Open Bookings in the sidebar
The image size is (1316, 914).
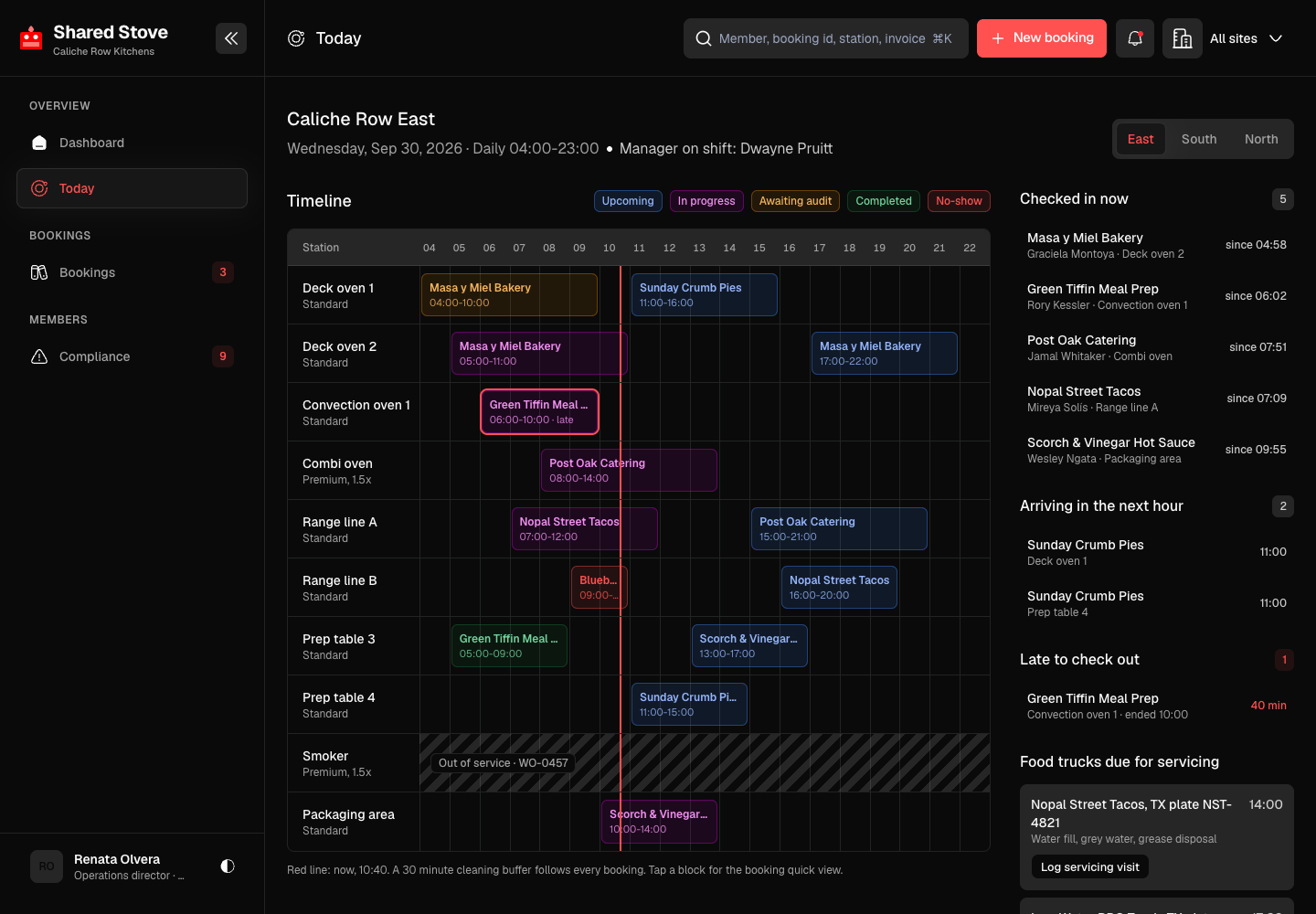132,272
